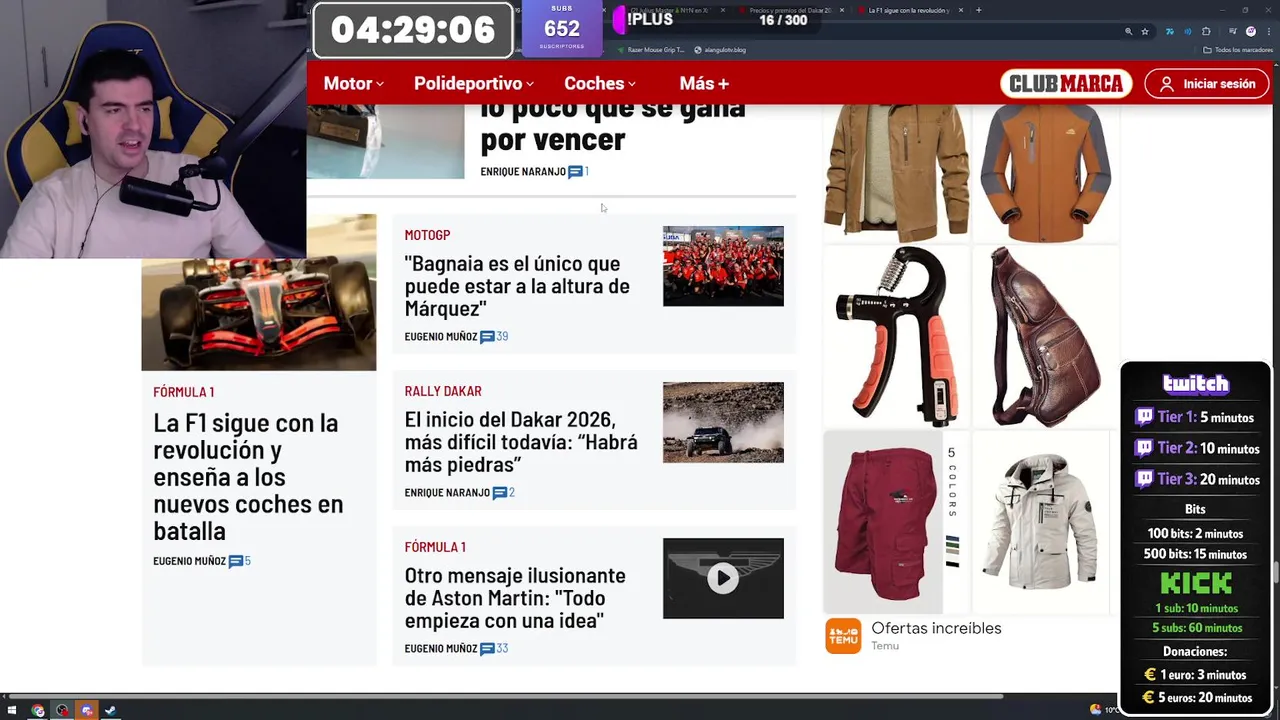Open the Motor dropdown menu
The height and width of the screenshot is (720, 1280).
click(x=353, y=84)
